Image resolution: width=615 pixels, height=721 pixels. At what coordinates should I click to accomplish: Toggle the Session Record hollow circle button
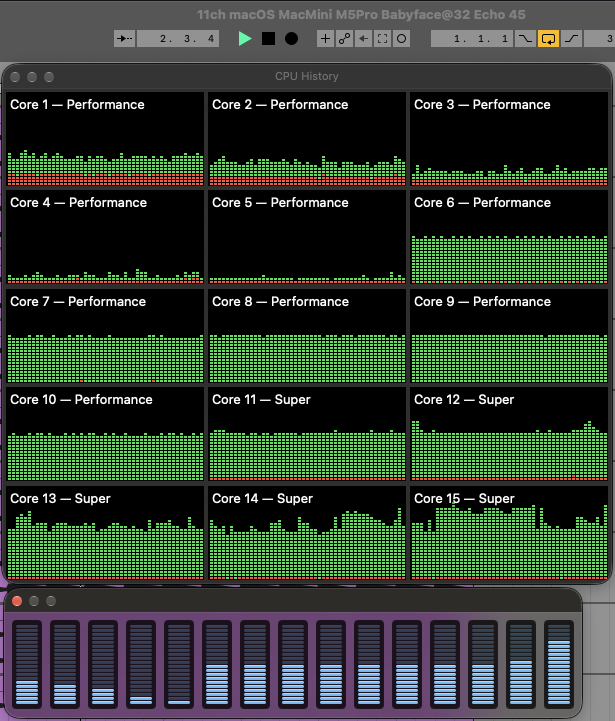401,39
